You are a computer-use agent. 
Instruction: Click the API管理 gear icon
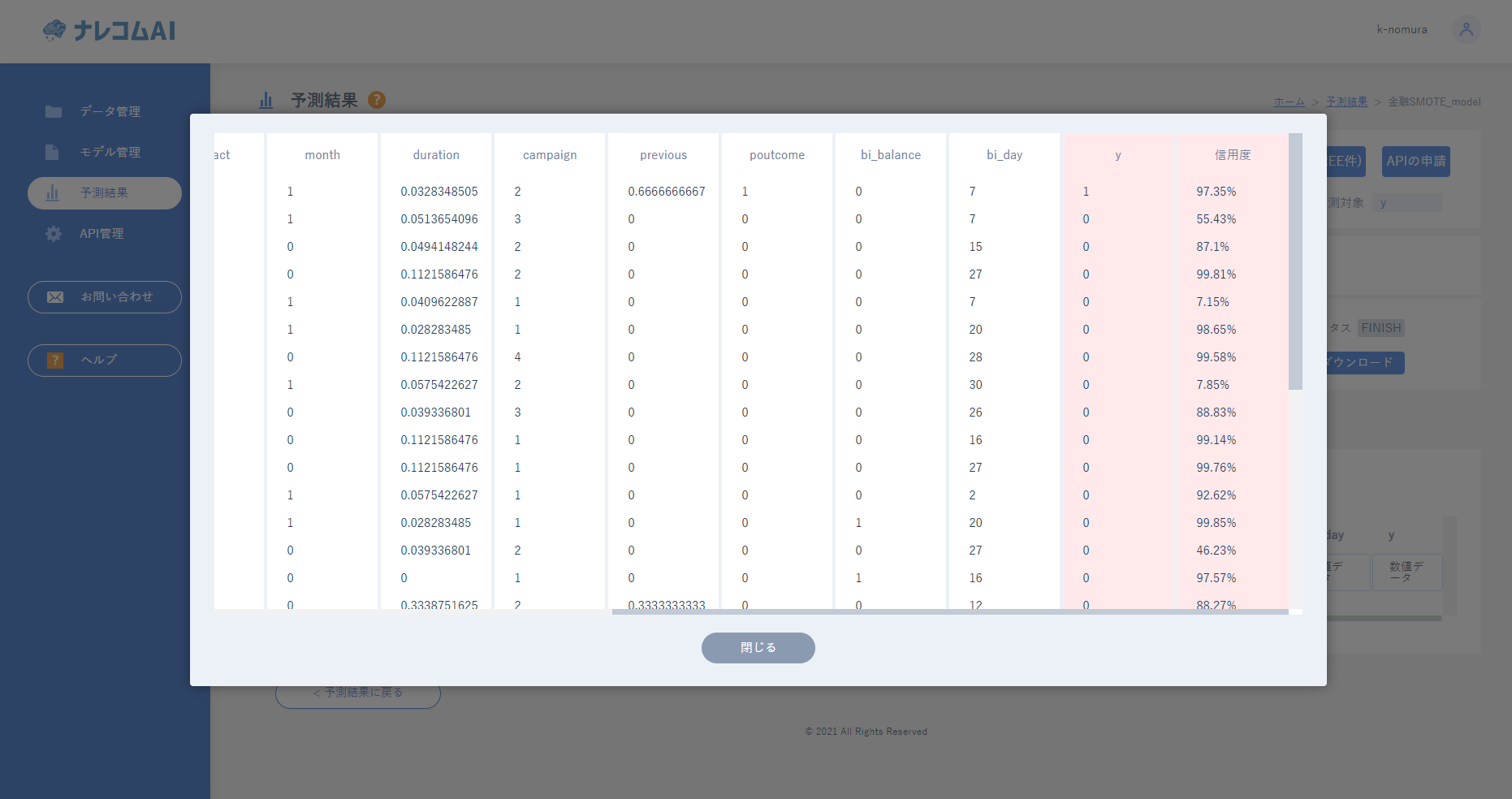click(54, 234)
